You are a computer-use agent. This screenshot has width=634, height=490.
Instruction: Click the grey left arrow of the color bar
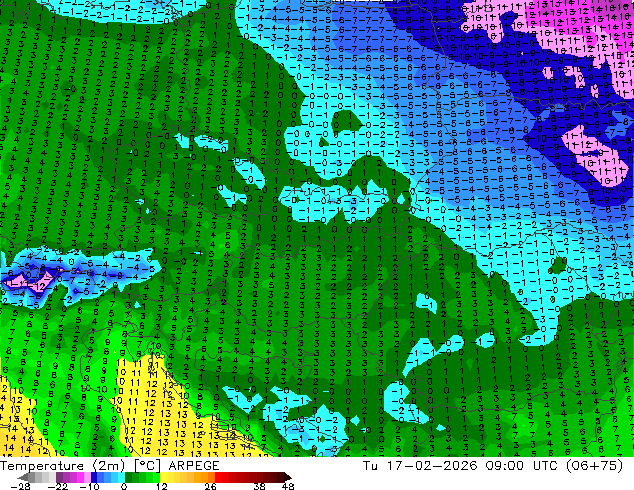click(x=23, y=477)
